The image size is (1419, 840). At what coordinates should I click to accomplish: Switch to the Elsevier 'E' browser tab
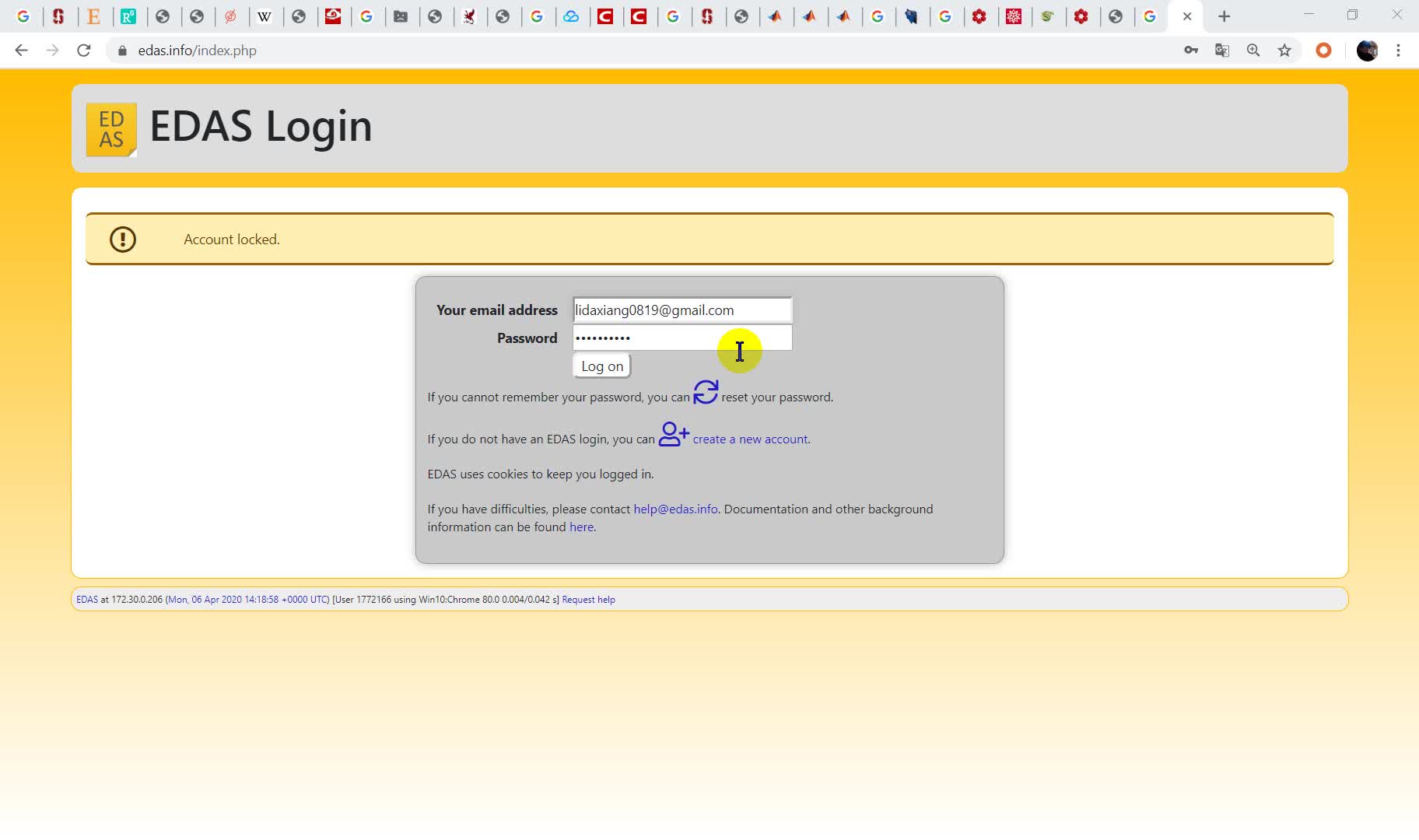pos(93,16)
